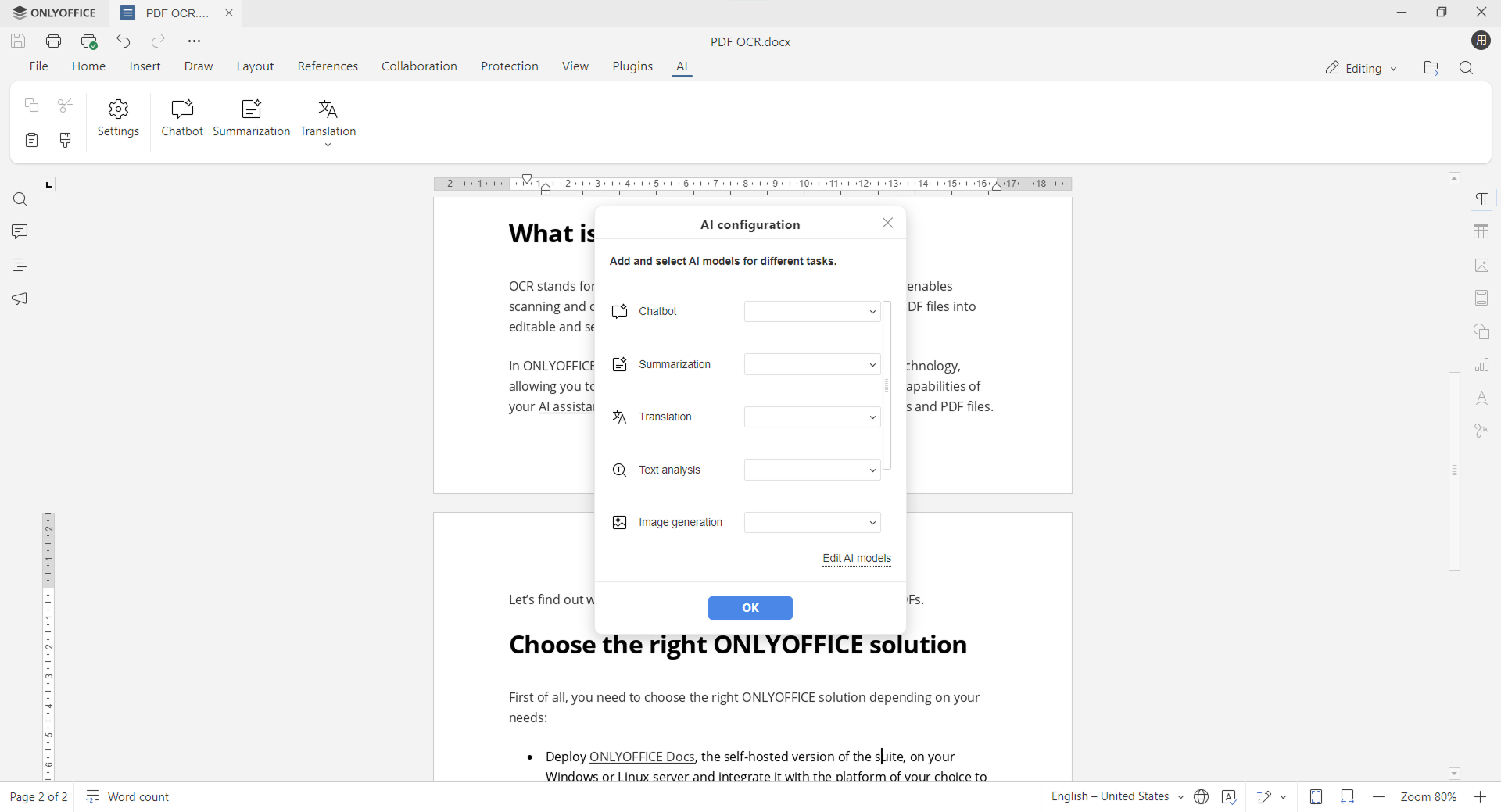Undo the last action

coord(124,41)
